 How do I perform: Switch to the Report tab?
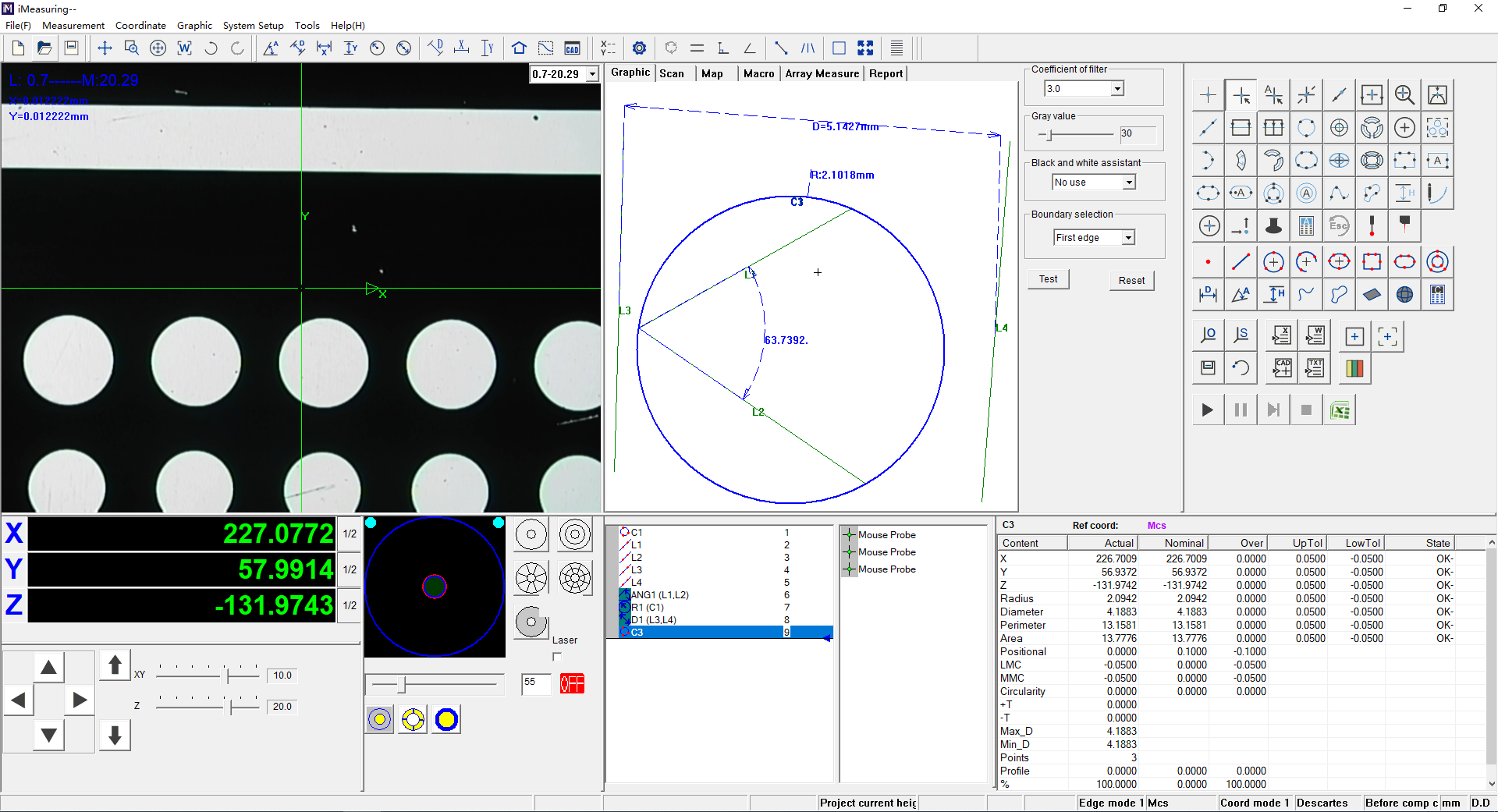point(886,73)
